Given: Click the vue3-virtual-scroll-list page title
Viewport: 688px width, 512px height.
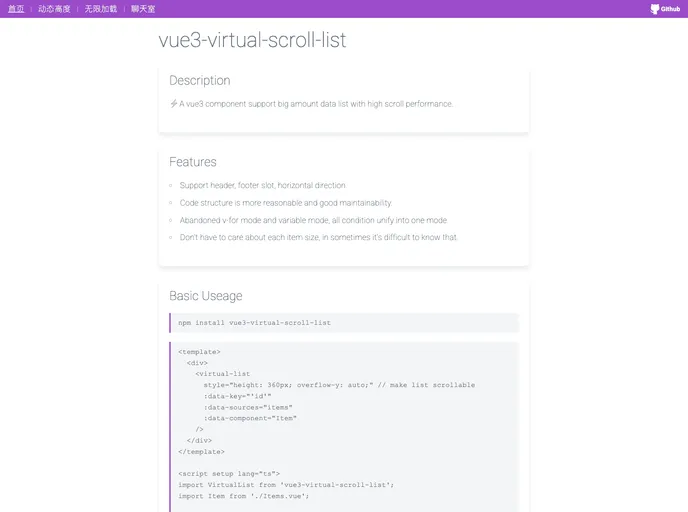Looking at the screenshot, I should coord(252,40).
